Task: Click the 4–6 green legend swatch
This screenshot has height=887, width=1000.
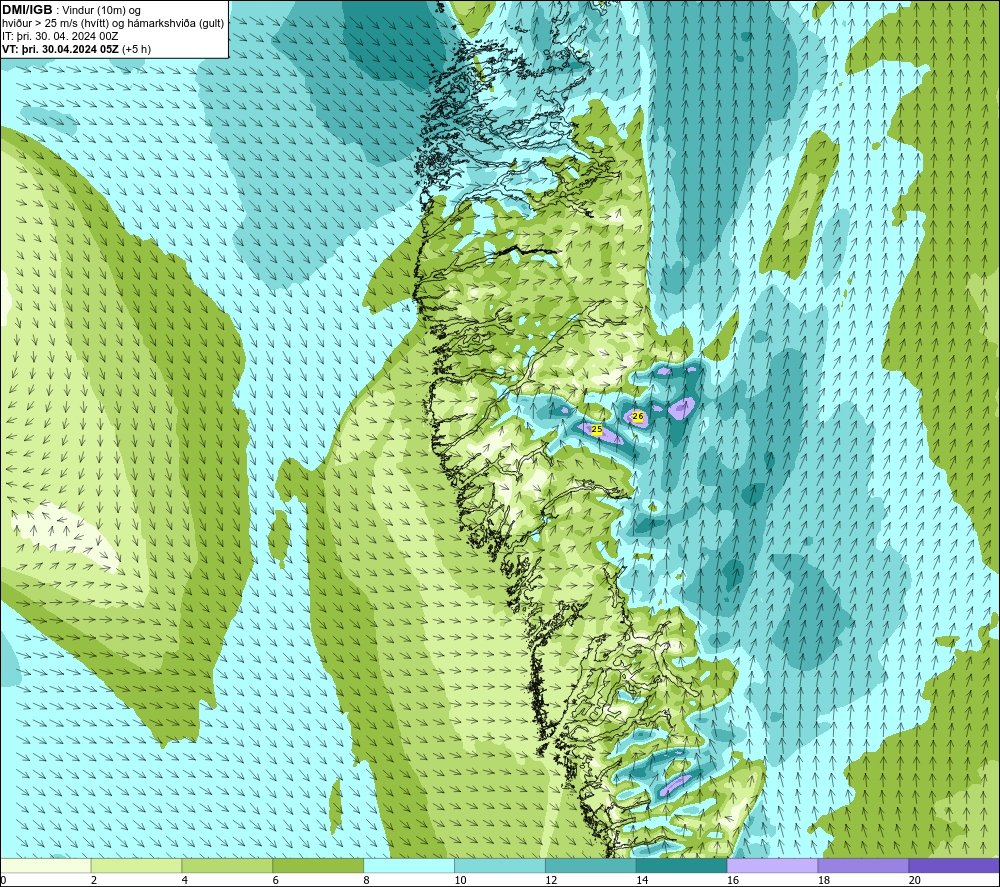Action: pyautogui.click(x=227, y=865)
